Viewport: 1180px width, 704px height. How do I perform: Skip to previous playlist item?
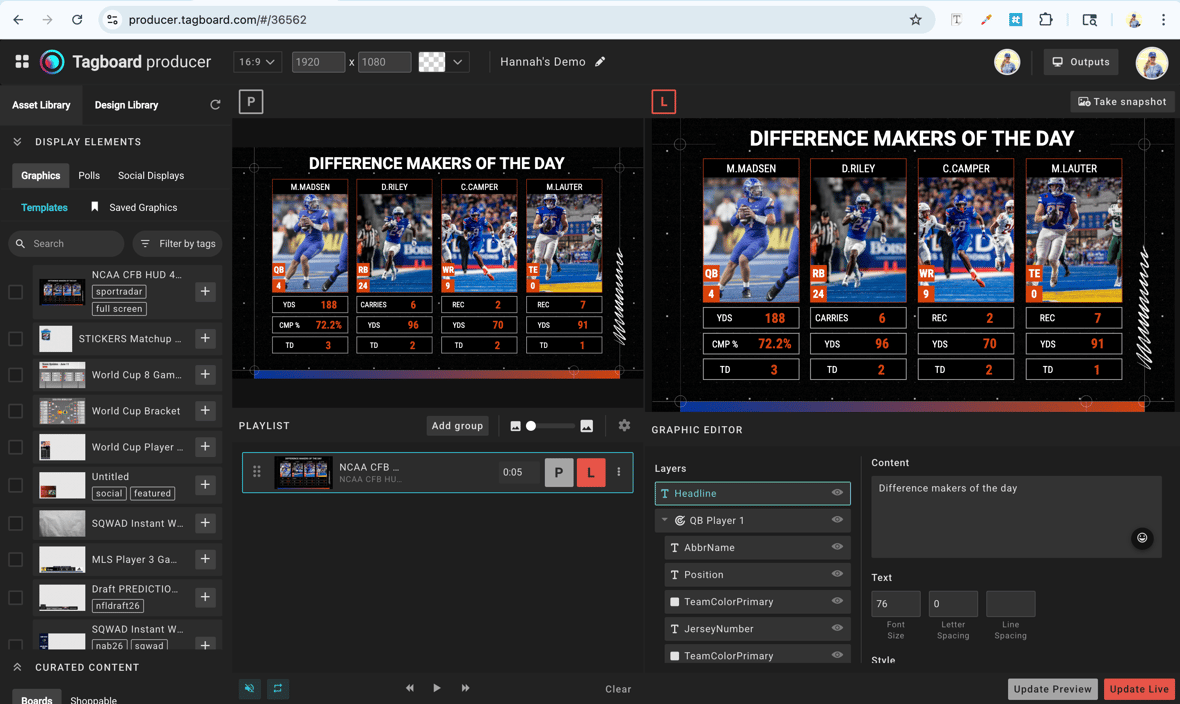[409, 688]
